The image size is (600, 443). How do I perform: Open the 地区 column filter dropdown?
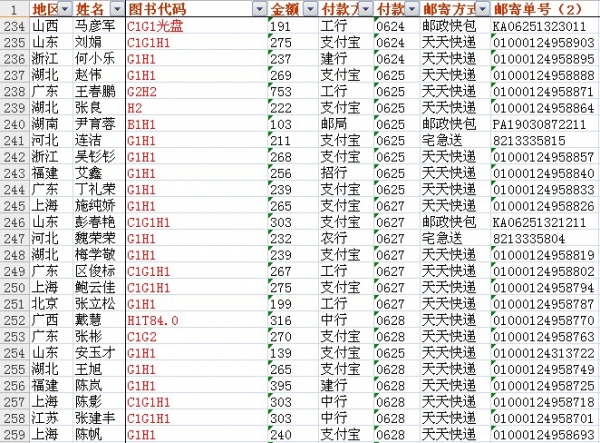(64, 8)
